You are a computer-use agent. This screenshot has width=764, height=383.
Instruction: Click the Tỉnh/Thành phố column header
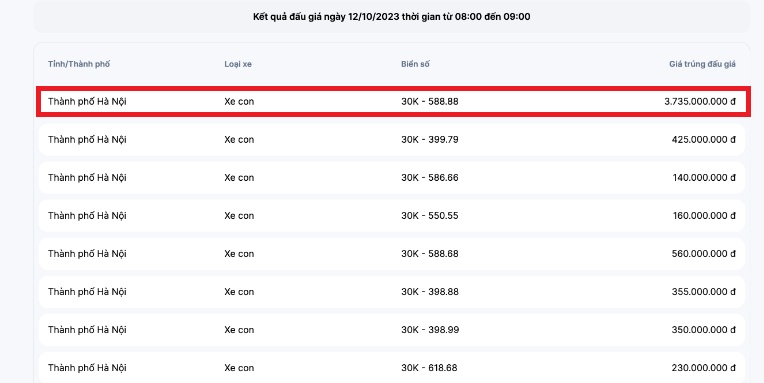tap(79, 64)
